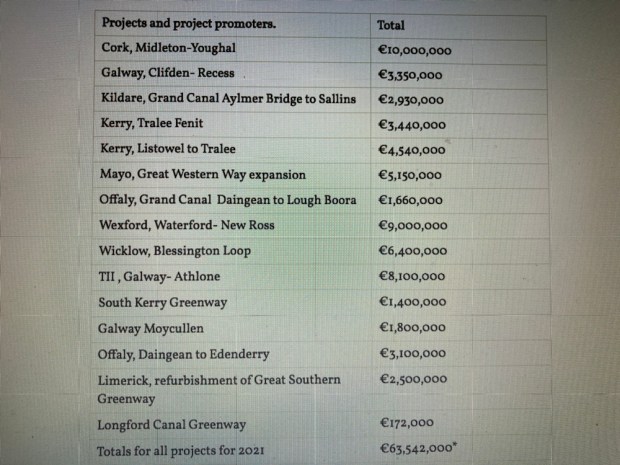This screenshot has width=620, height=465.
Task: Click the €63,542,000 totals amount
Action: pyautogui.click(x=416, y=451)
